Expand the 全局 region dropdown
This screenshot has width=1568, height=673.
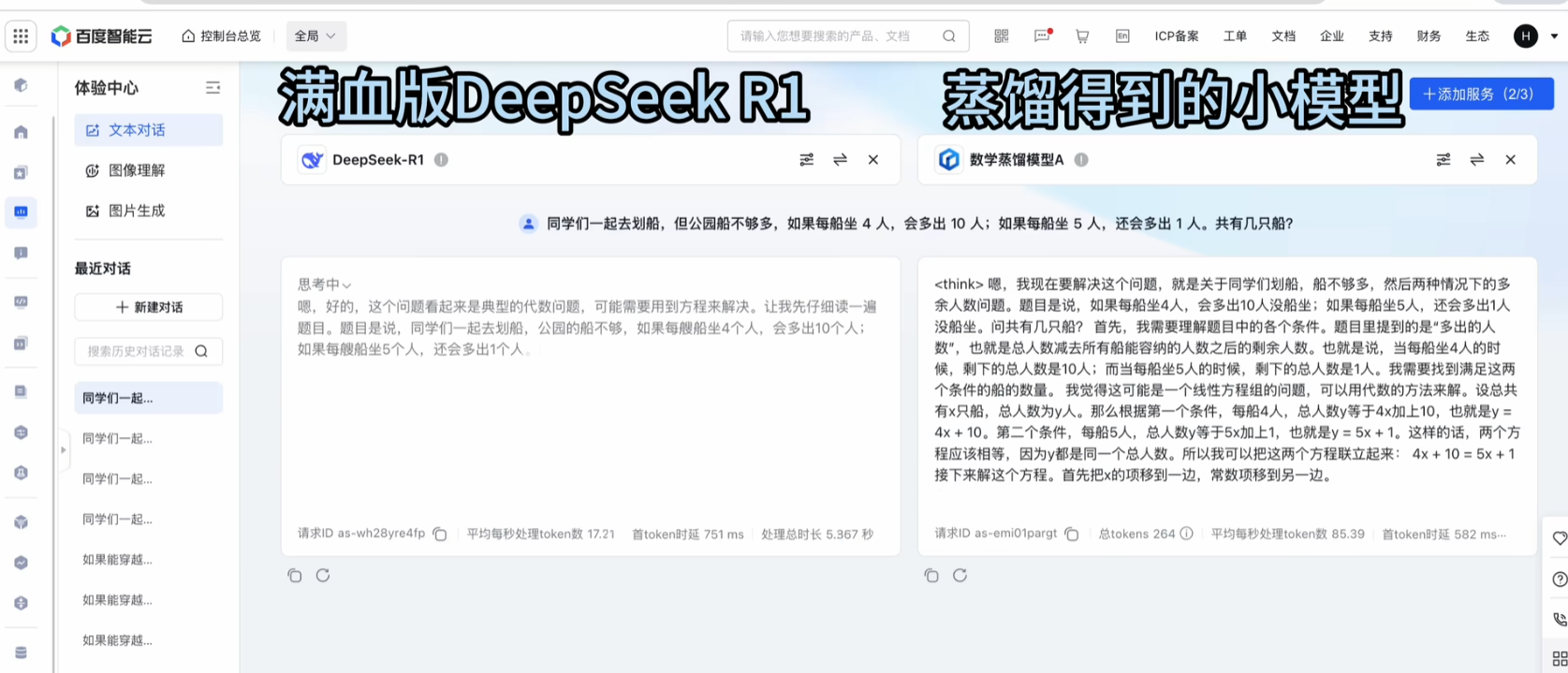[x=315, y=36]
